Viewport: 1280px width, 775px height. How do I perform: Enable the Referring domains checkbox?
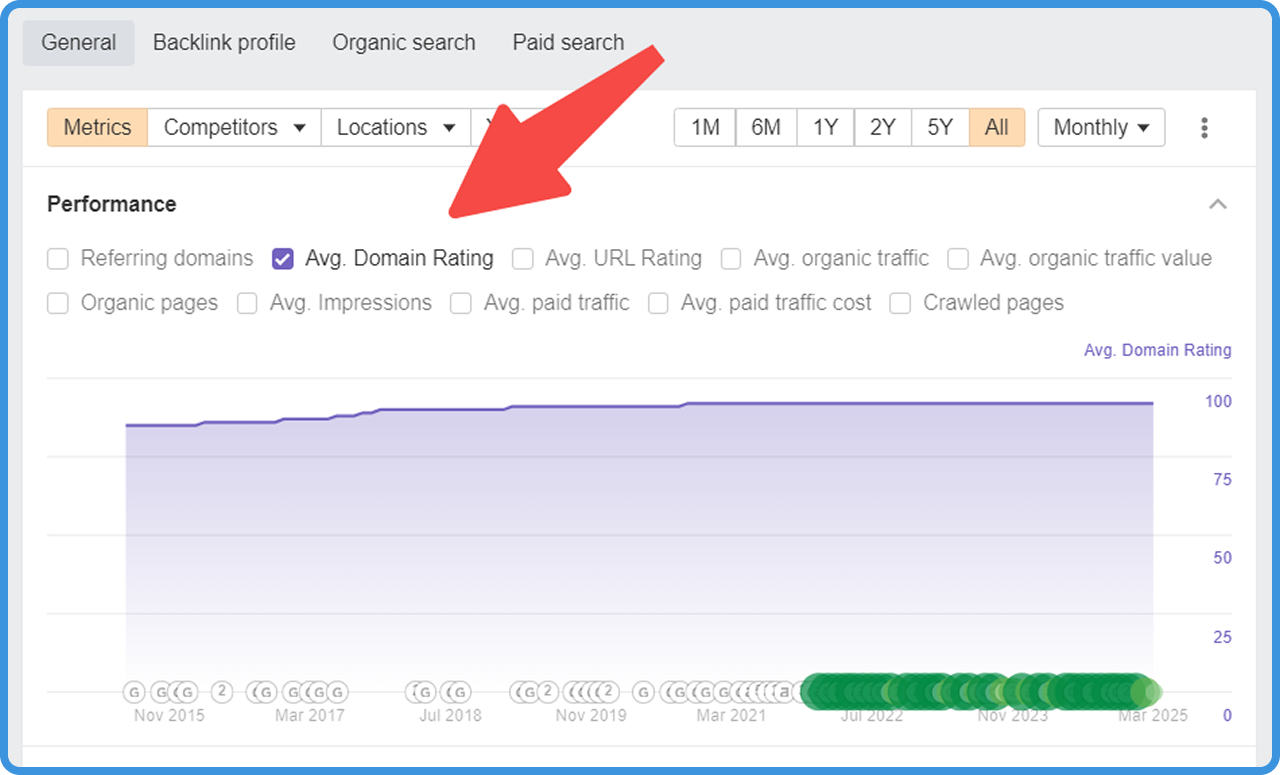point(59,259)
